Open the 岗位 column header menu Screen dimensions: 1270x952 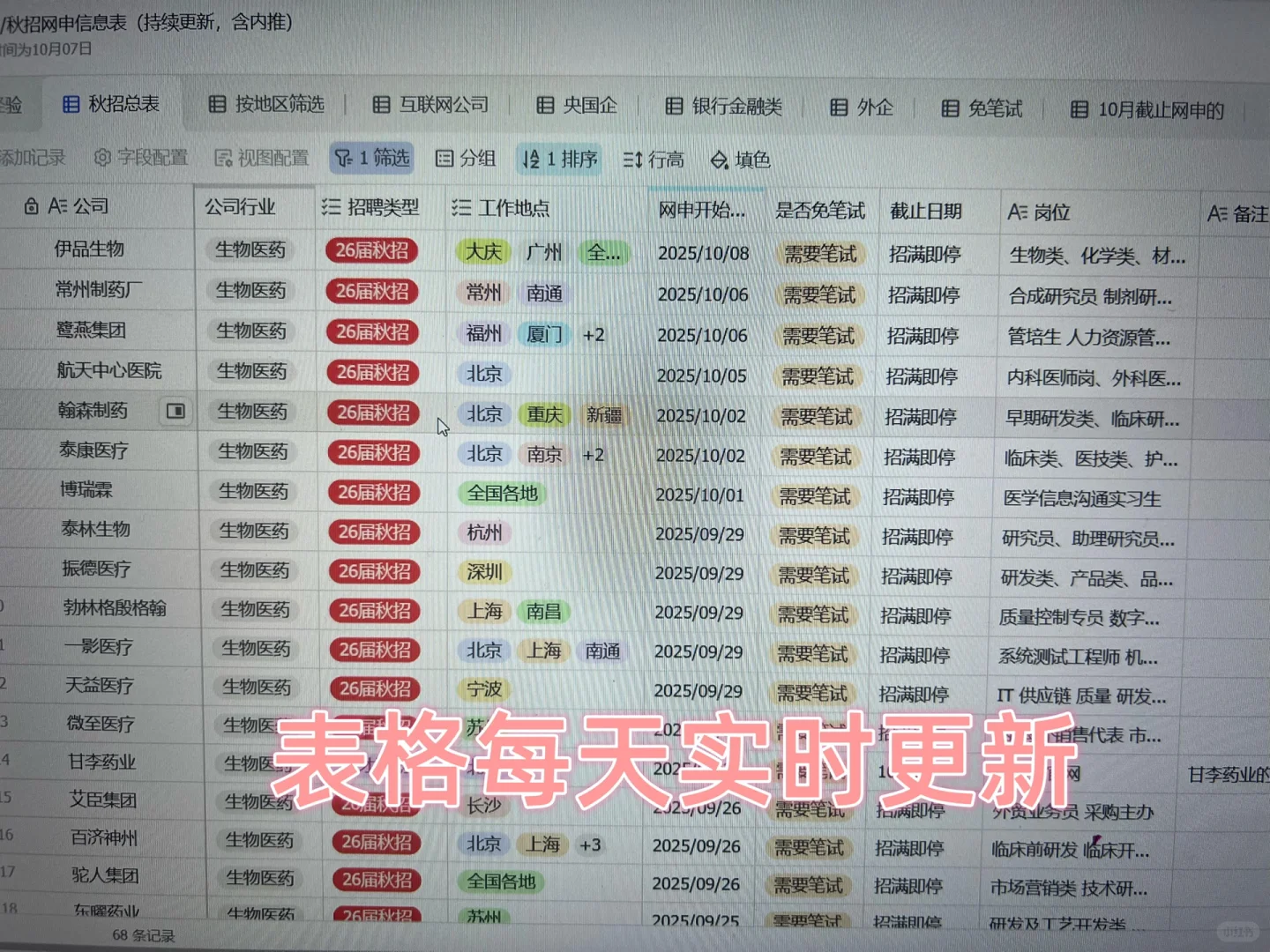1039,212
